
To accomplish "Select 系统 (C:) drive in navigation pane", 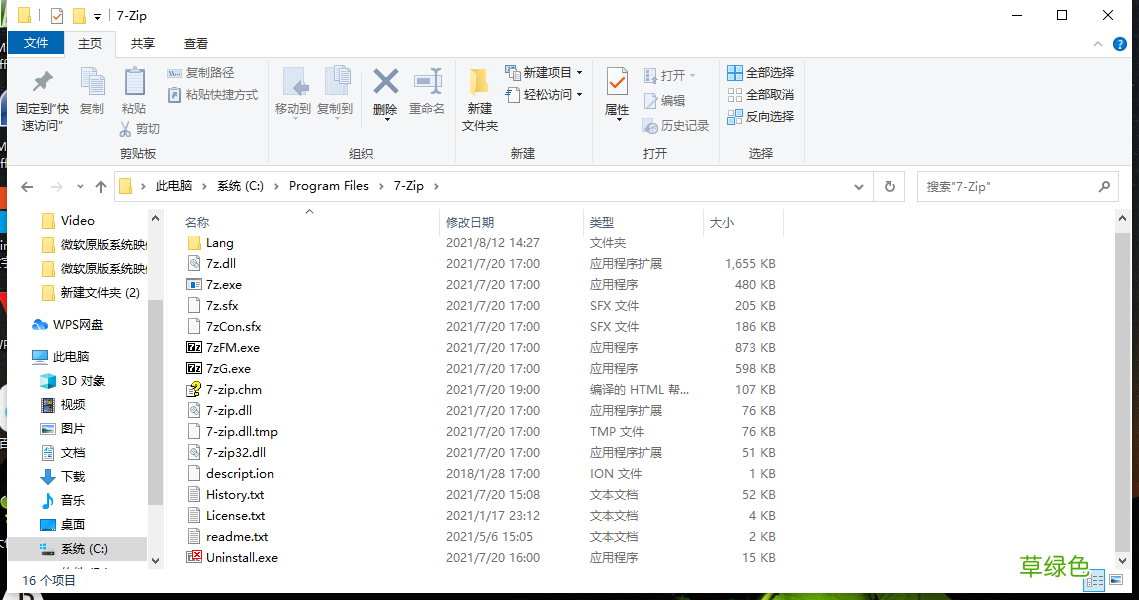I will coord(77,548).
